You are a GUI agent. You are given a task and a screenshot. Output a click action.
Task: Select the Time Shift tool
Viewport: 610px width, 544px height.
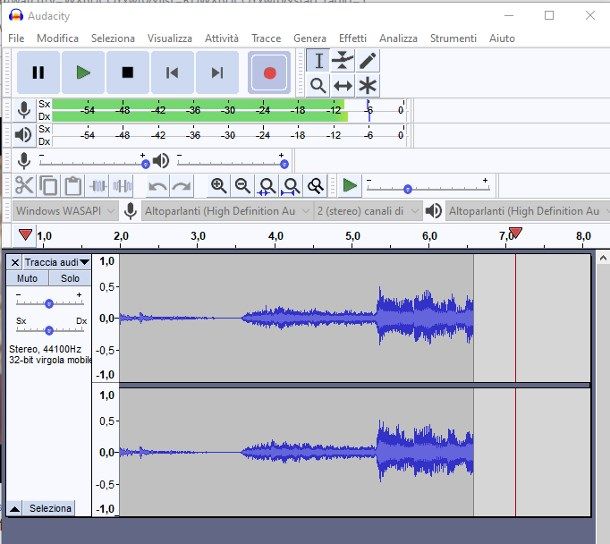click(342, 85)
